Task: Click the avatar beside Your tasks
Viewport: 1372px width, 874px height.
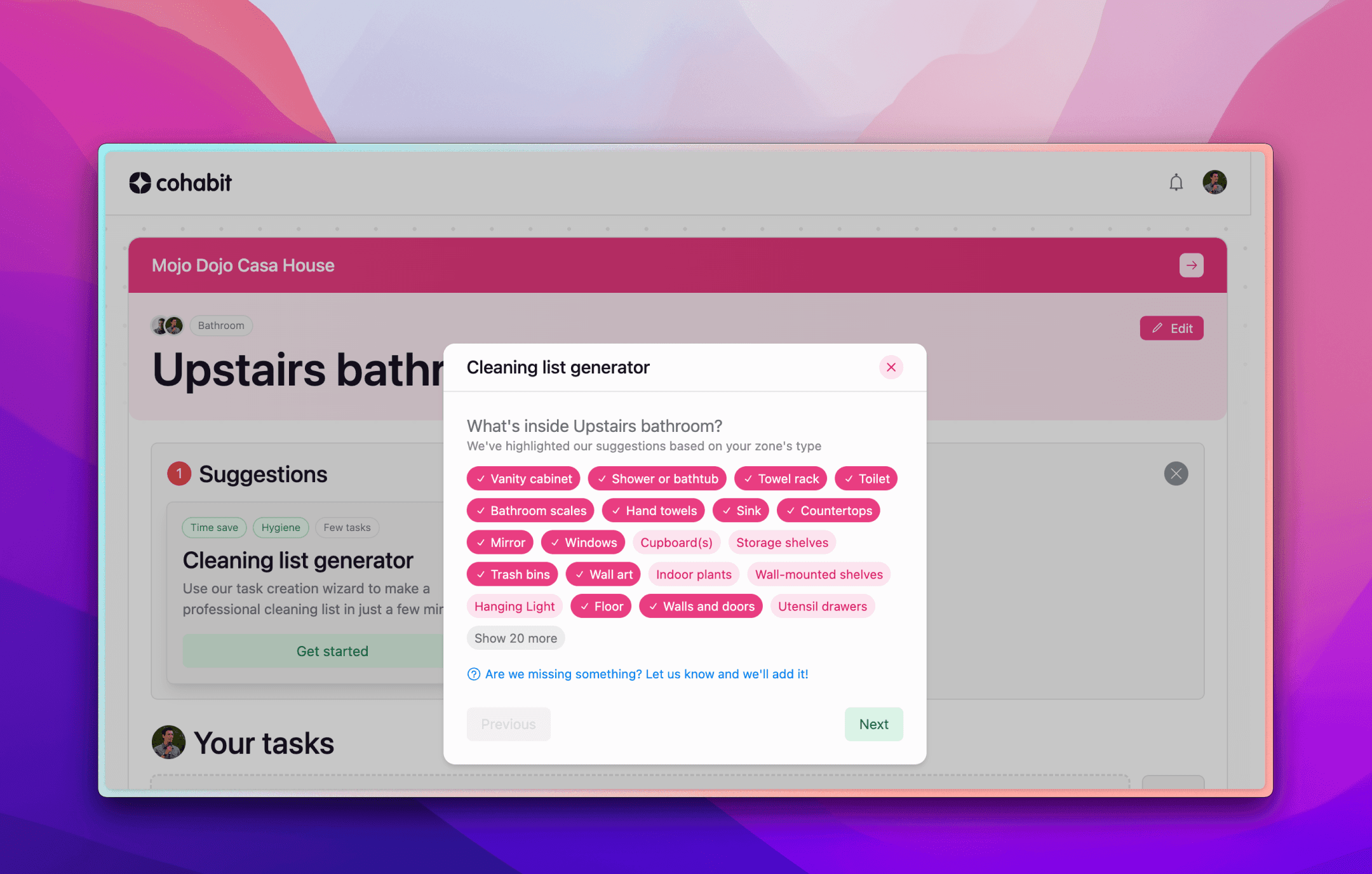Action: (168, 743)
